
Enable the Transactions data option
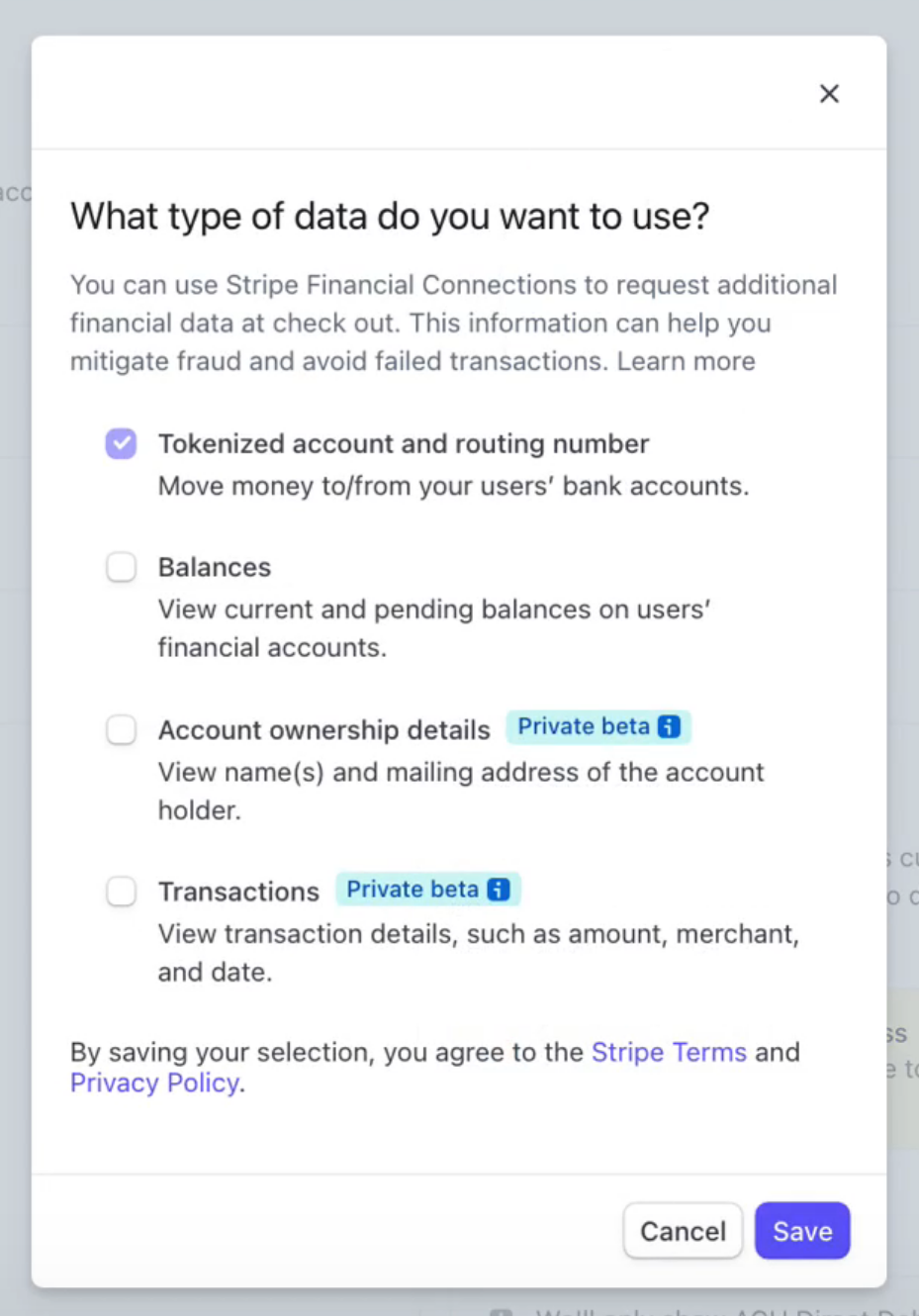click(121, 891)
